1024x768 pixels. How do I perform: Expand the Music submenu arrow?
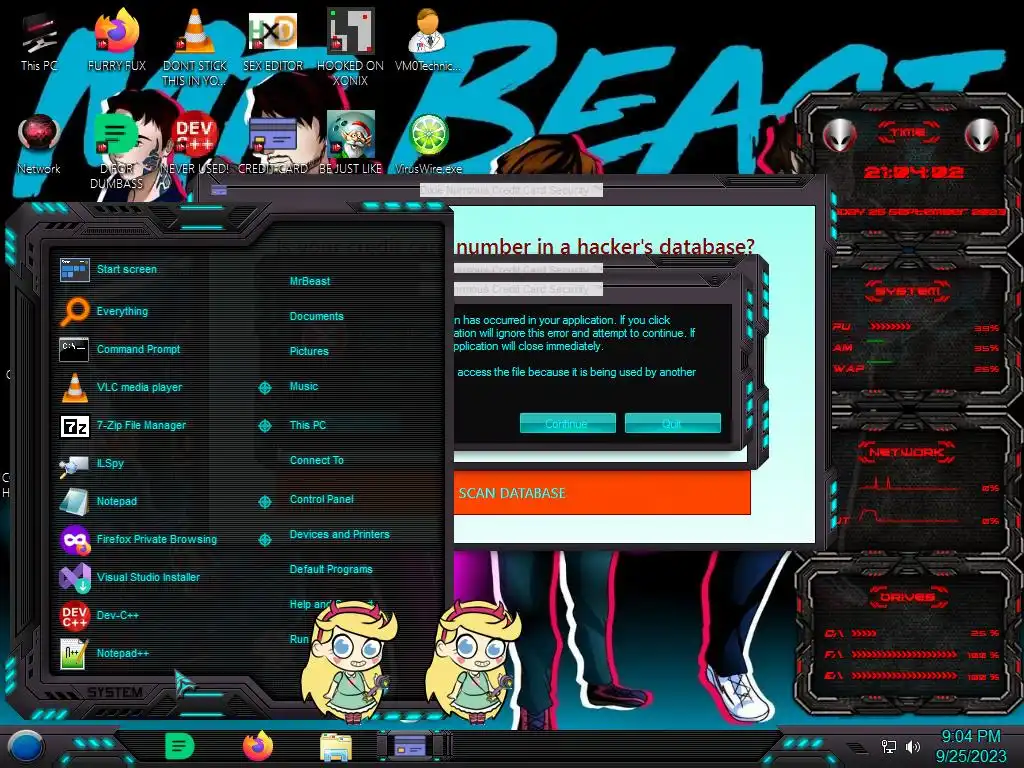(x=264, y=388)
